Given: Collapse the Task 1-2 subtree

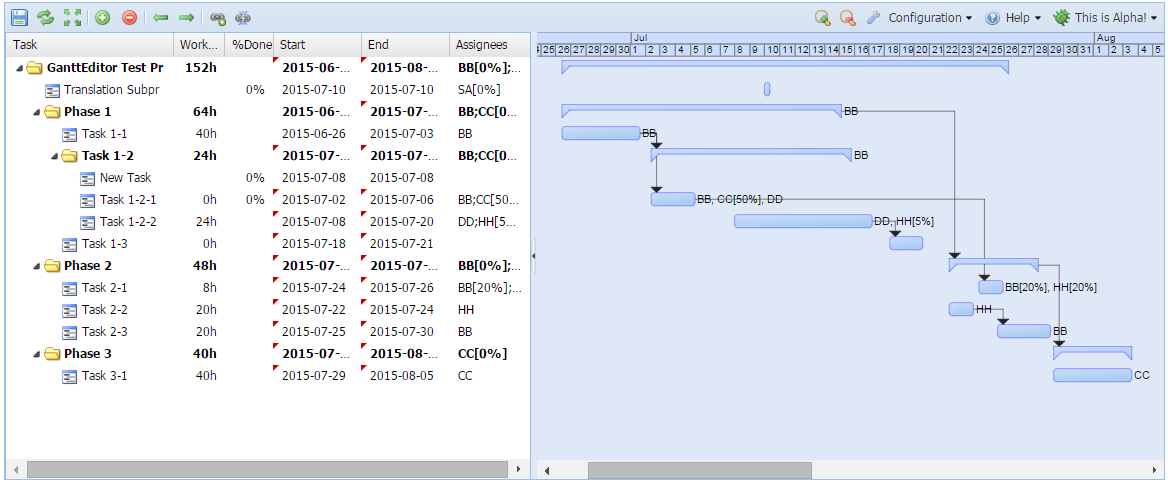Looking at the screenshot, I should coord(55,156).
